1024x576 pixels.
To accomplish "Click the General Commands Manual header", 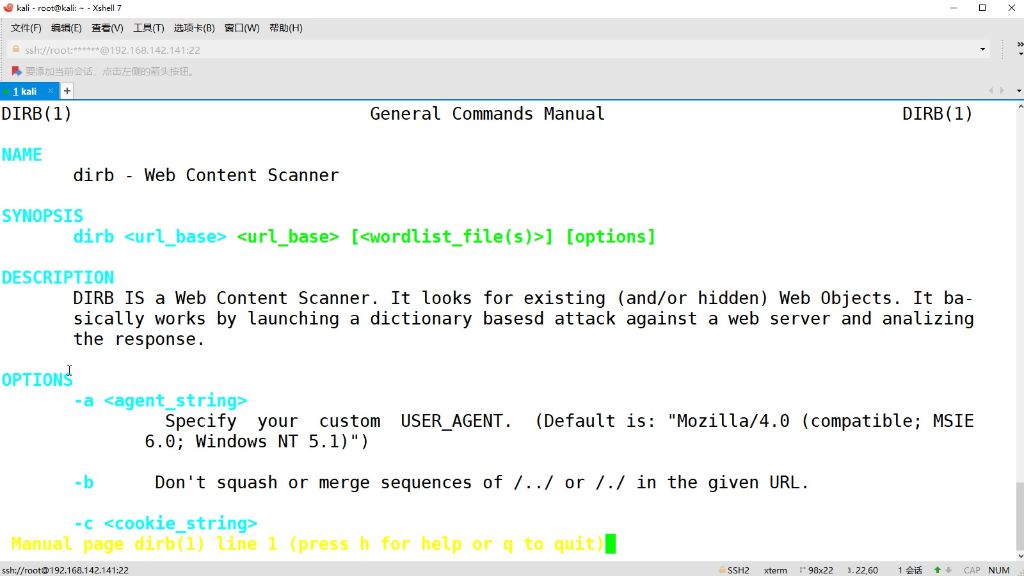I will coord(487,114).
